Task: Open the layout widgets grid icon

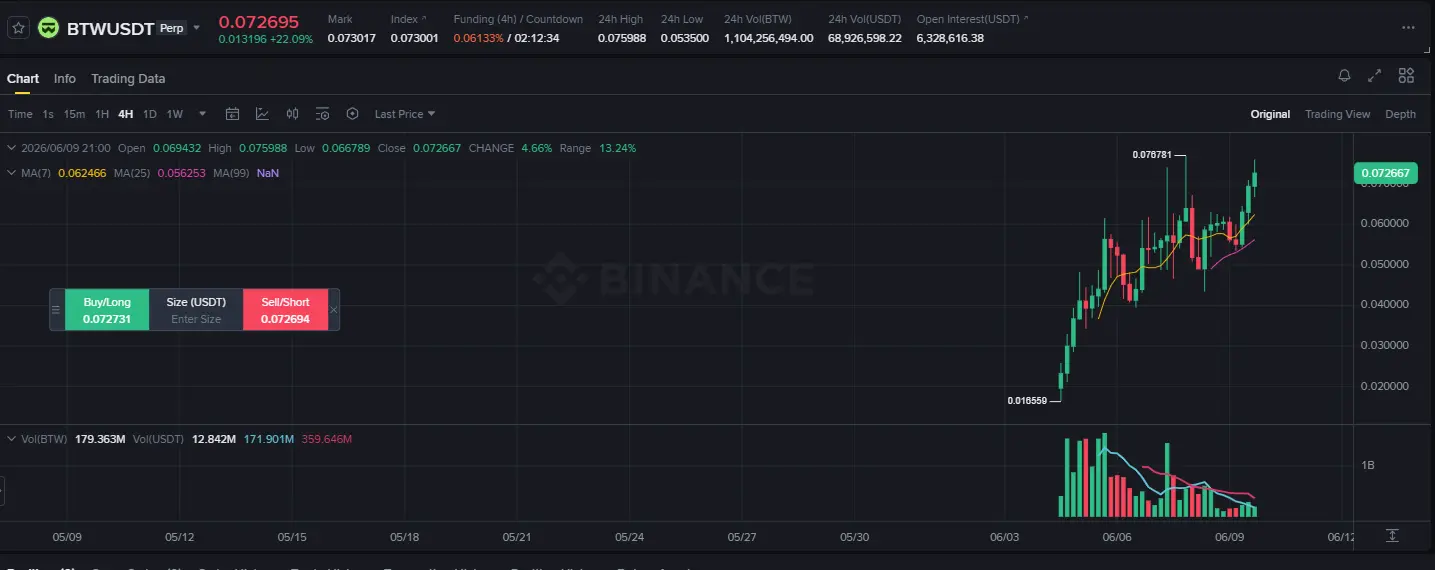Action: [1406, 75]
